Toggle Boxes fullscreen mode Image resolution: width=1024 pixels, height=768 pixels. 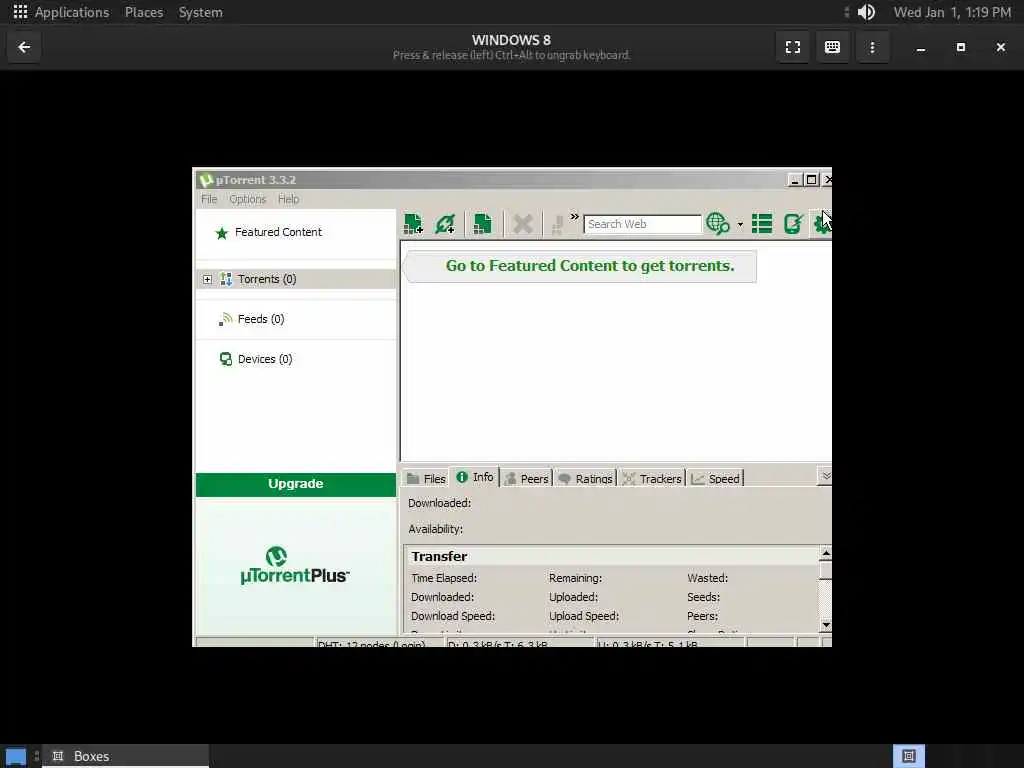tap(793, 47)
